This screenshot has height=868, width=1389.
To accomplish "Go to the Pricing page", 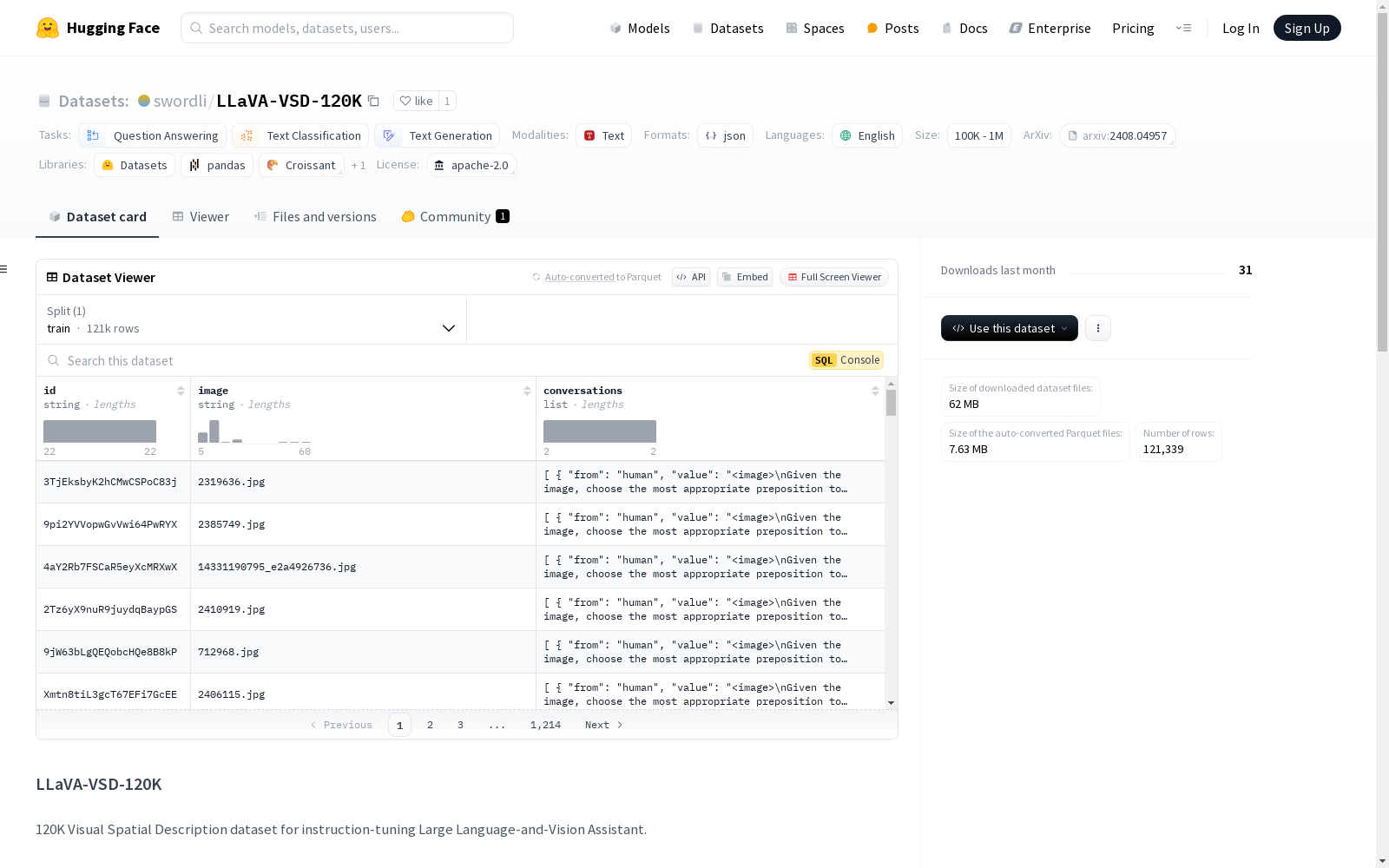I will click(x=1133, y=28).
